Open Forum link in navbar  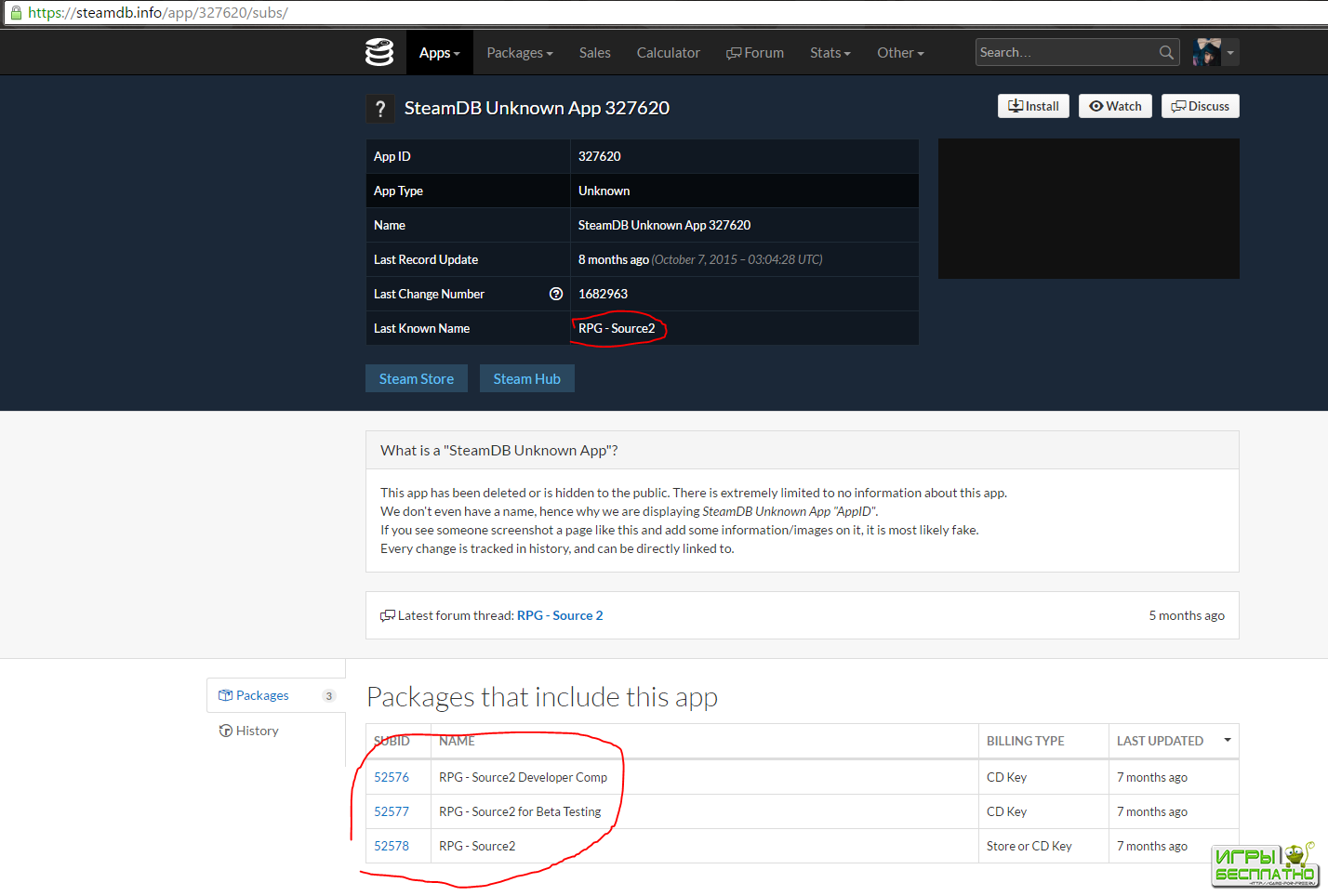pyautogui.click(x=755, y=53)
